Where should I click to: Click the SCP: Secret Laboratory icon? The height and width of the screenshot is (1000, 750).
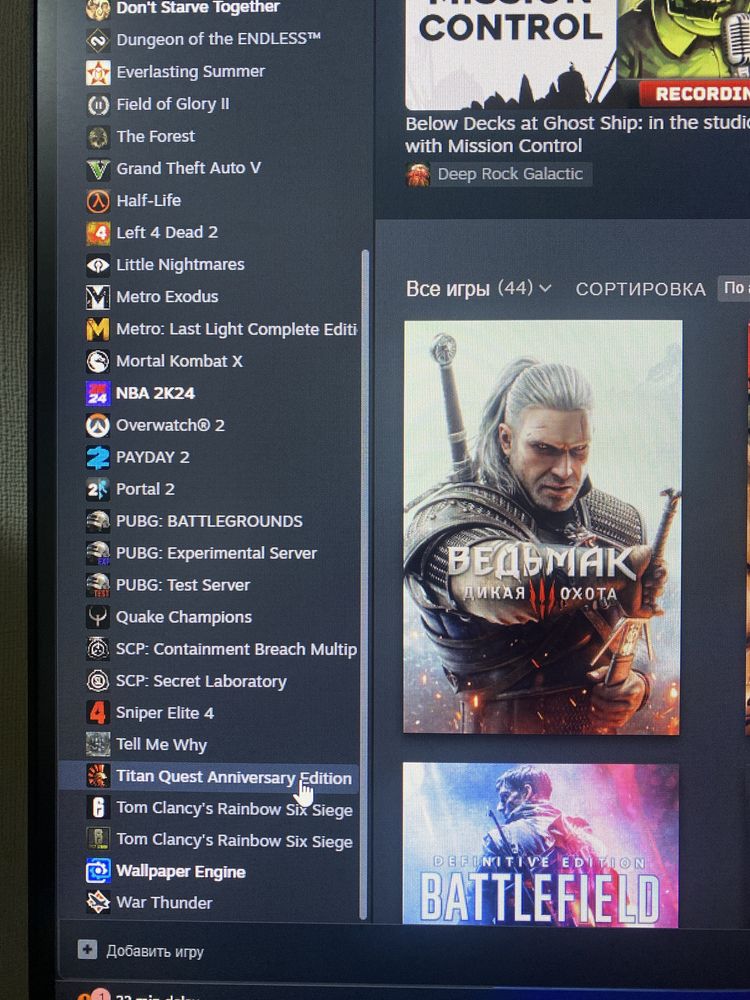click(x=98, y=680)
